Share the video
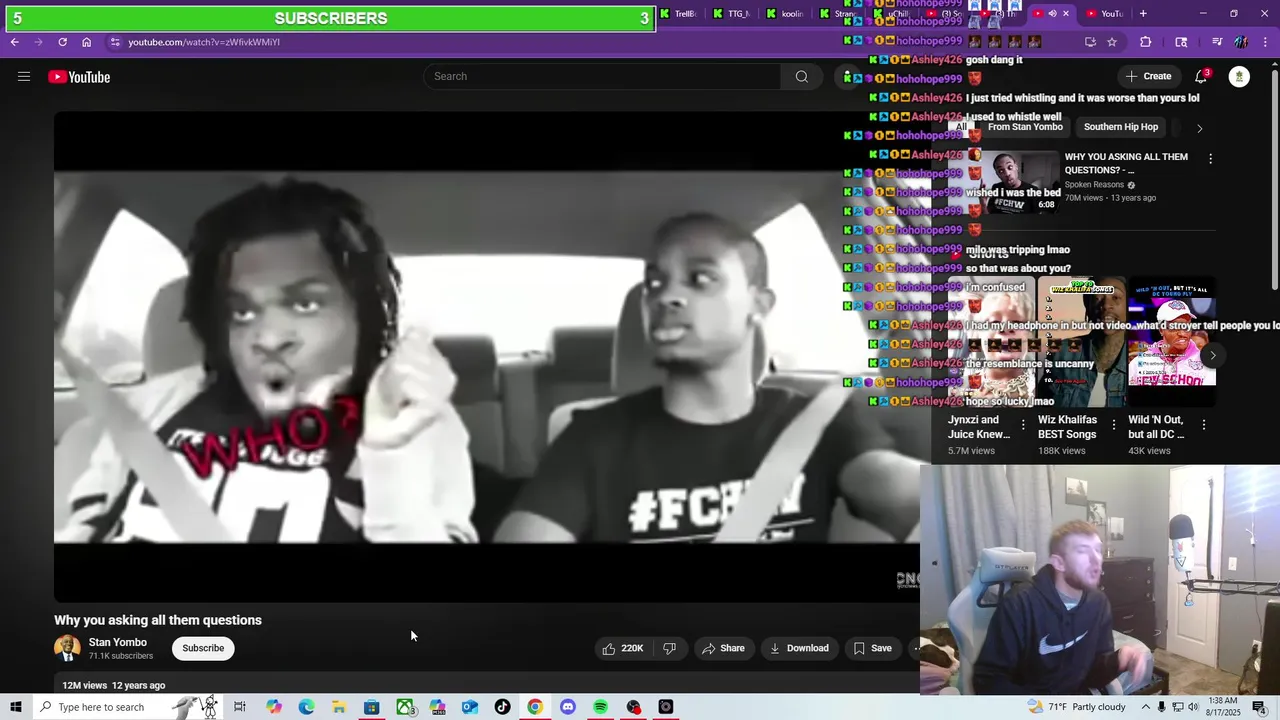The width and height of the screenshot is (1280, 720). pos(723,648)
